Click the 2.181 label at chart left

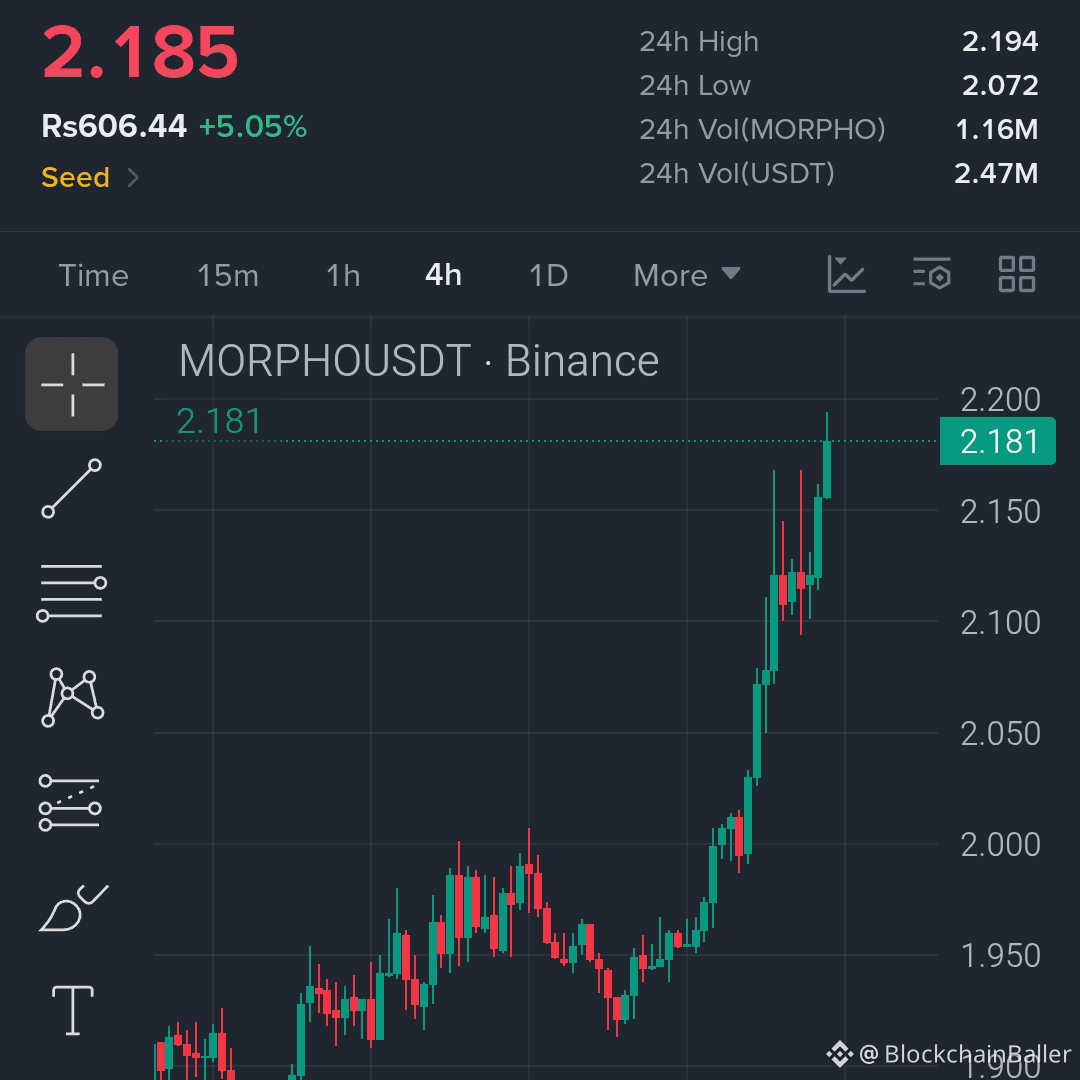(x=218, y=421)
